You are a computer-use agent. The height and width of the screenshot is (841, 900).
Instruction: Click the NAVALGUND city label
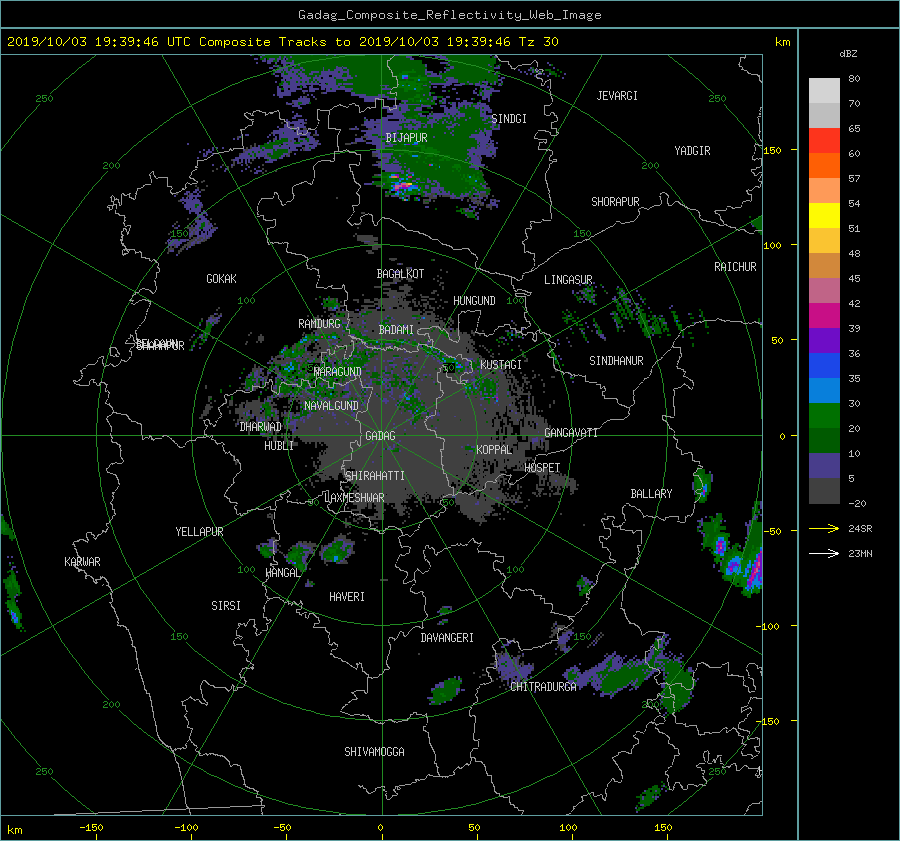(331, 406)
